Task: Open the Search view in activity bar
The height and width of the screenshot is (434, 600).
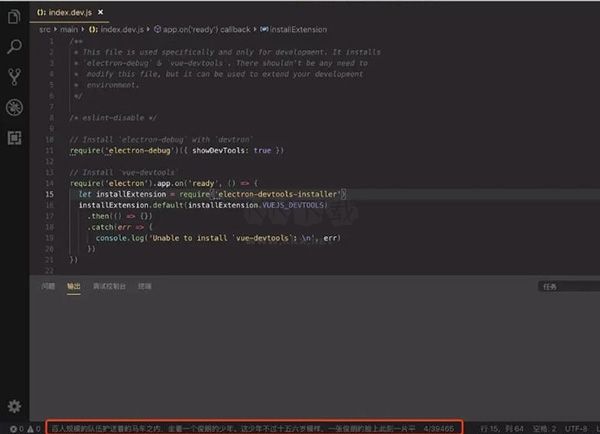Action: 14,46
